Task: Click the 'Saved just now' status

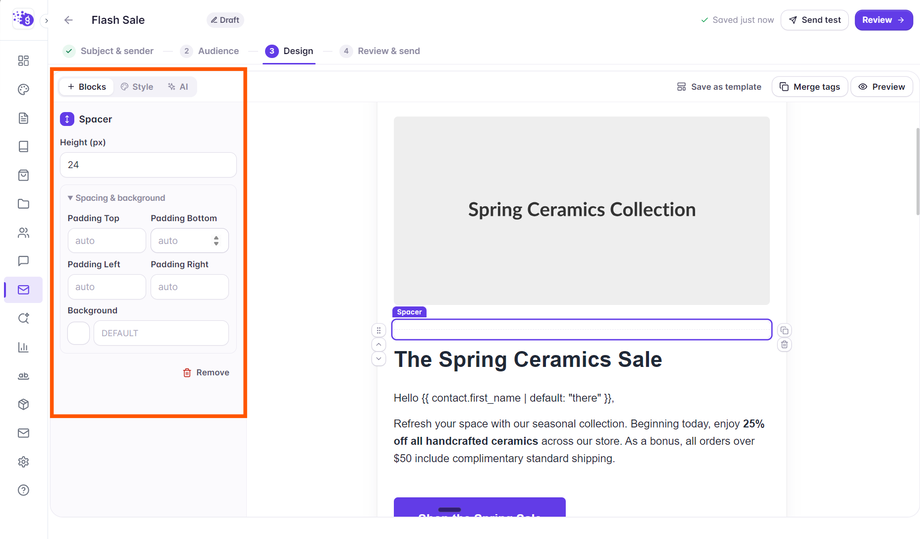Action: click(x=738, y=20)
